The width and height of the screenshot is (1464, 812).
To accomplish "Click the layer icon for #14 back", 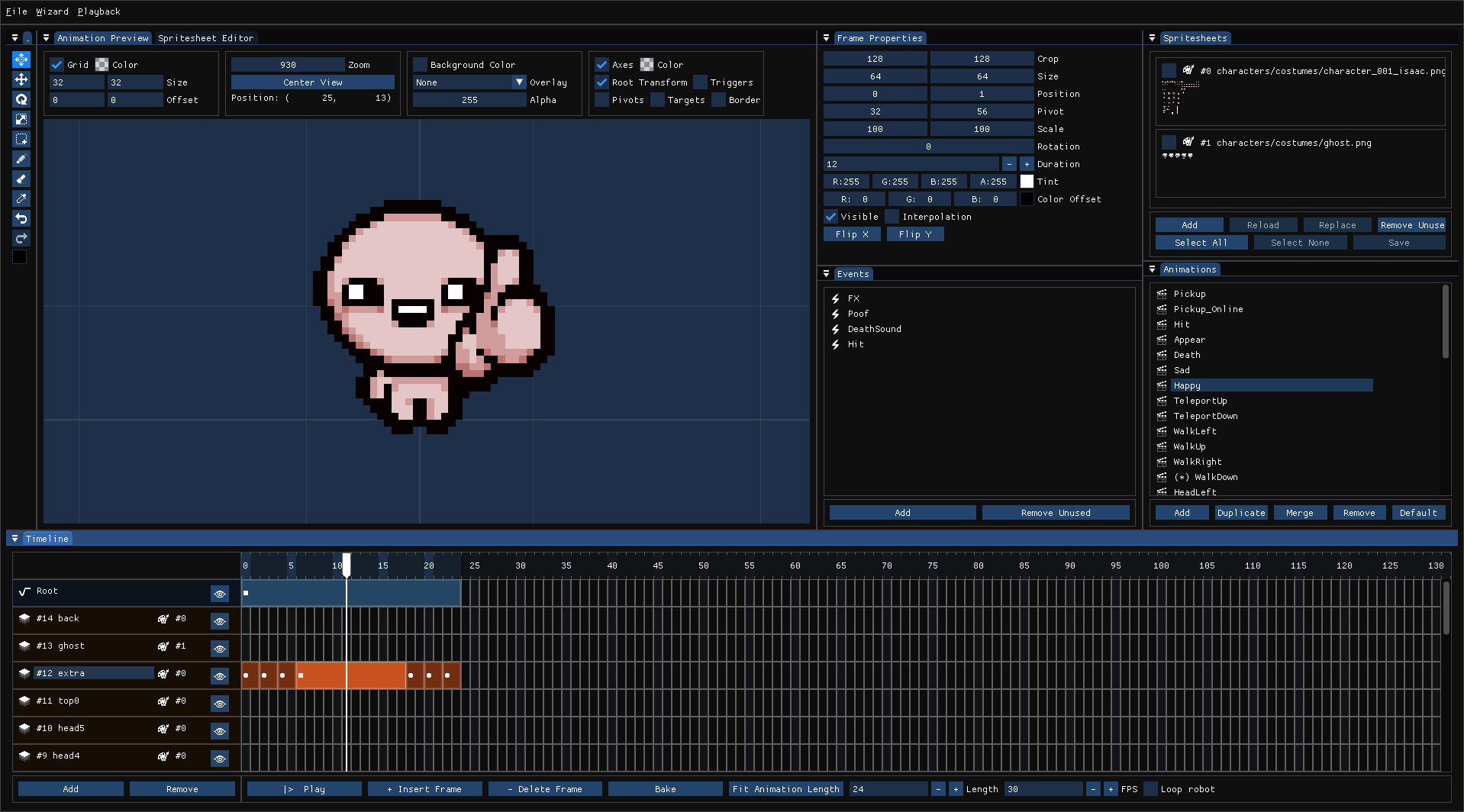I will (24, 619).
